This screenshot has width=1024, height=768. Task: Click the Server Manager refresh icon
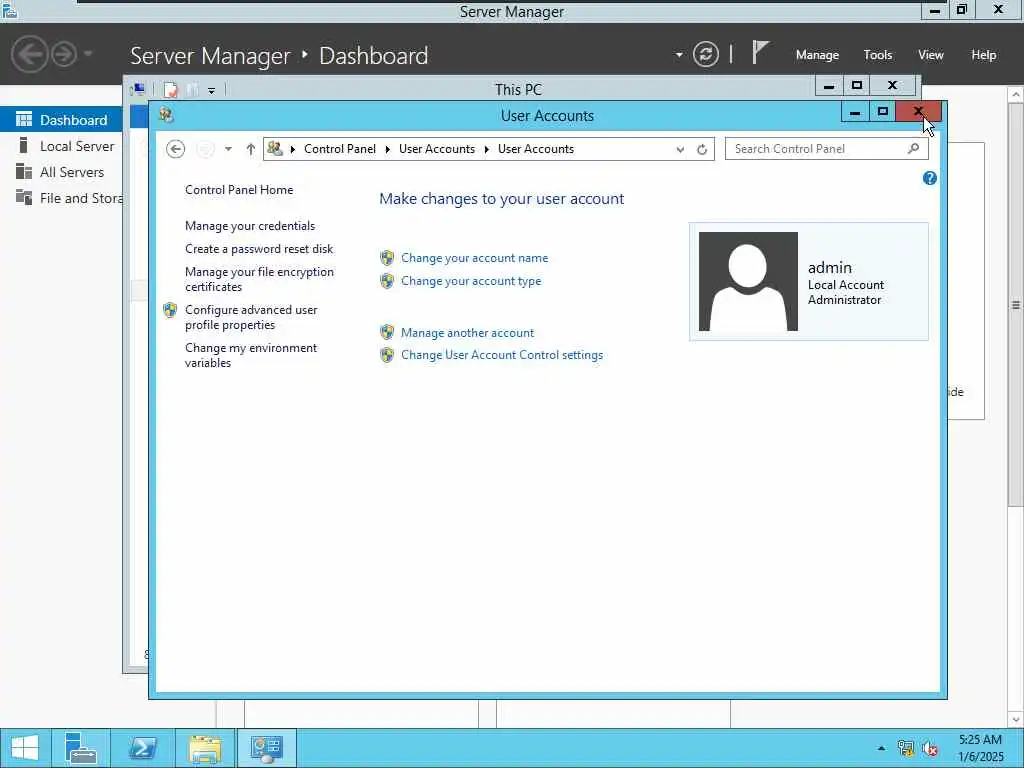[x=705, y=54]
